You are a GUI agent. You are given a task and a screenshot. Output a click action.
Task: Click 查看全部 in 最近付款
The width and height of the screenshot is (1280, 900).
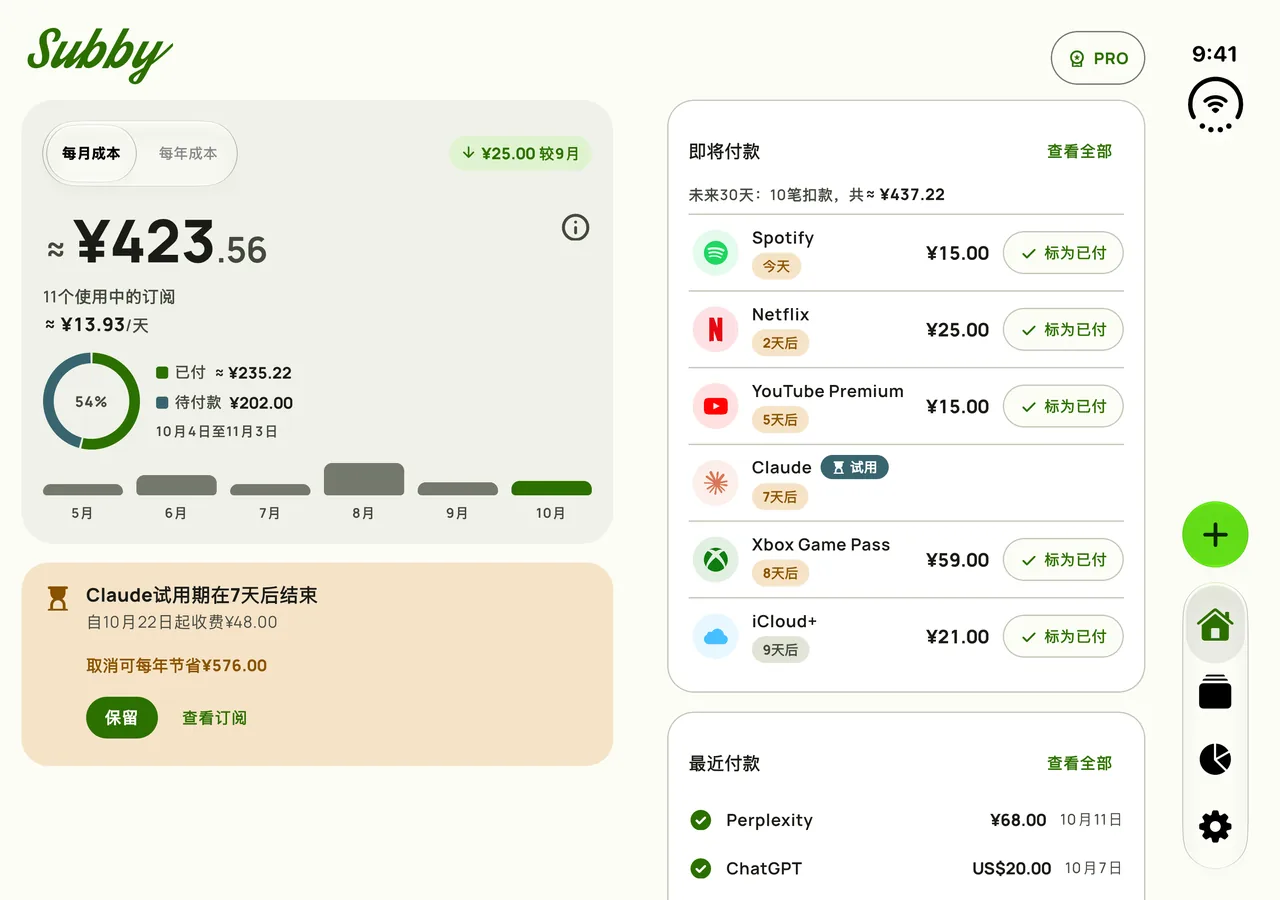pos(1079,764)
